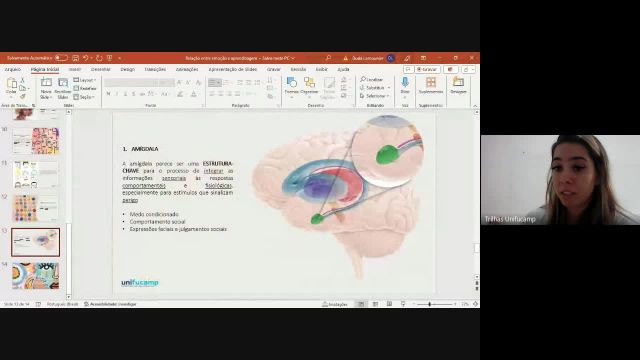Open the Design ribbon tab

point(127,69)
